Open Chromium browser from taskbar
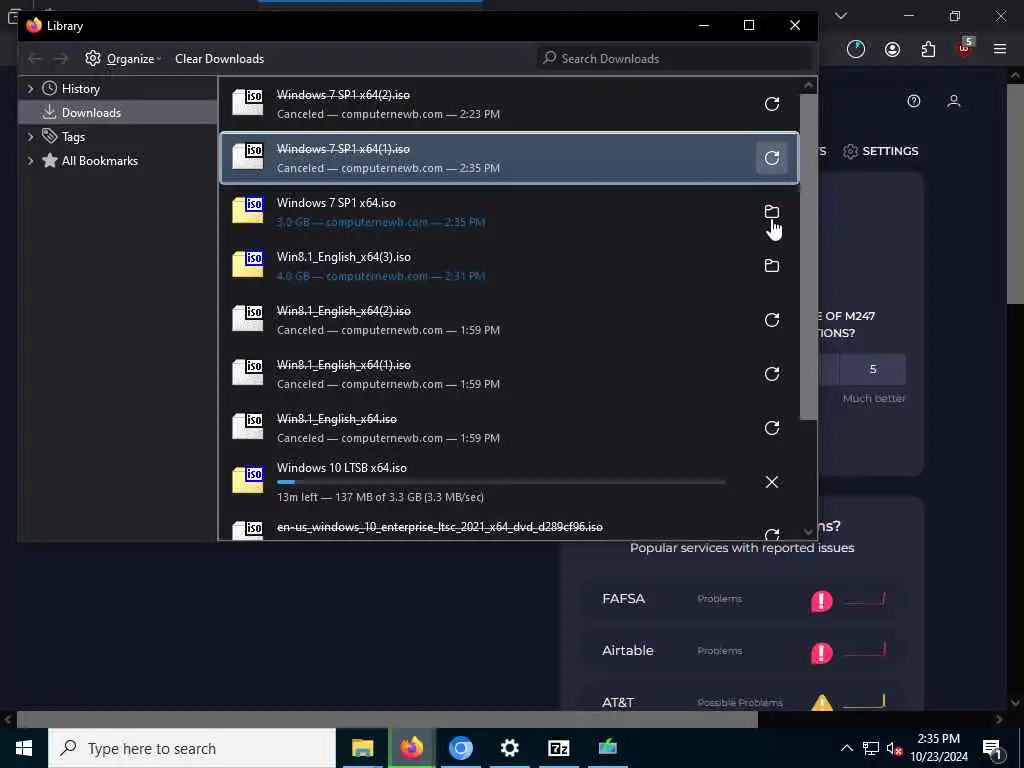Viewport: 1024px width, 768px height. tap(460, 748)
